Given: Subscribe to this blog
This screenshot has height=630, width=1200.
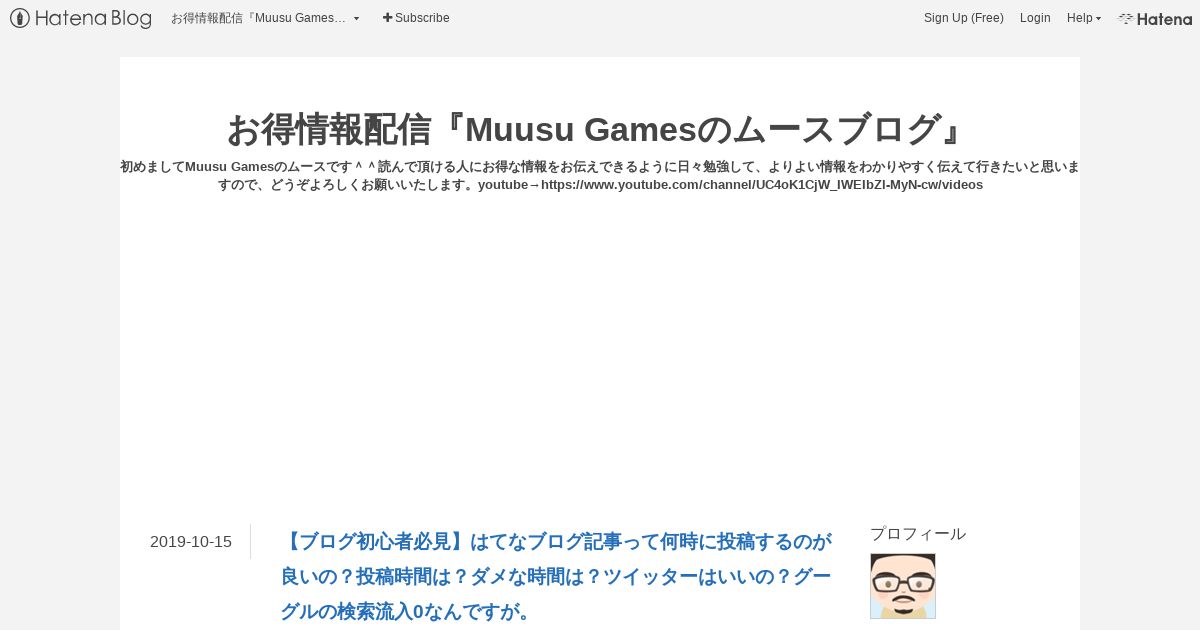Looking at the screenshot, I should tap(416, 18).
